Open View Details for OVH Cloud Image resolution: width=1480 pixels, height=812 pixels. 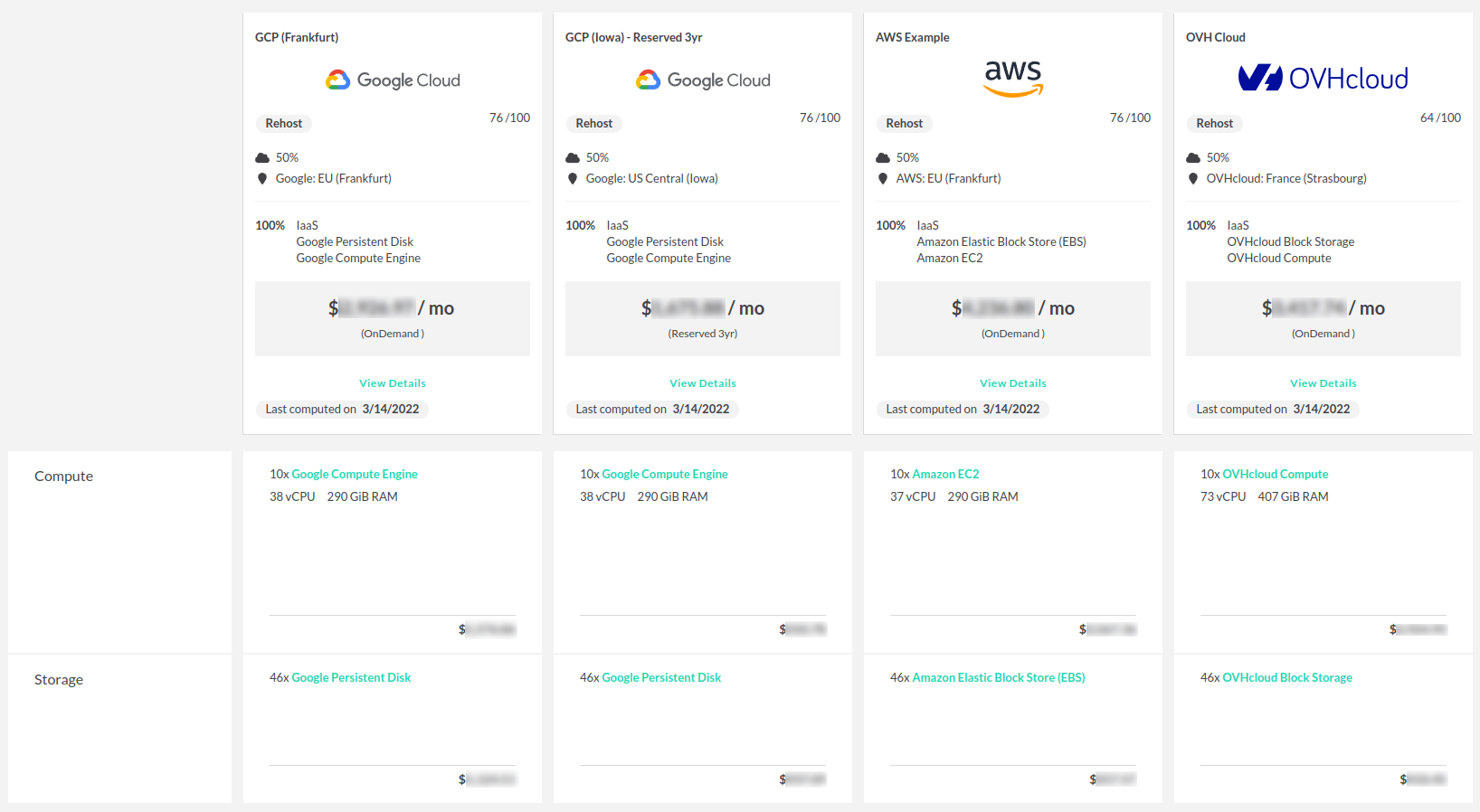1323,383
